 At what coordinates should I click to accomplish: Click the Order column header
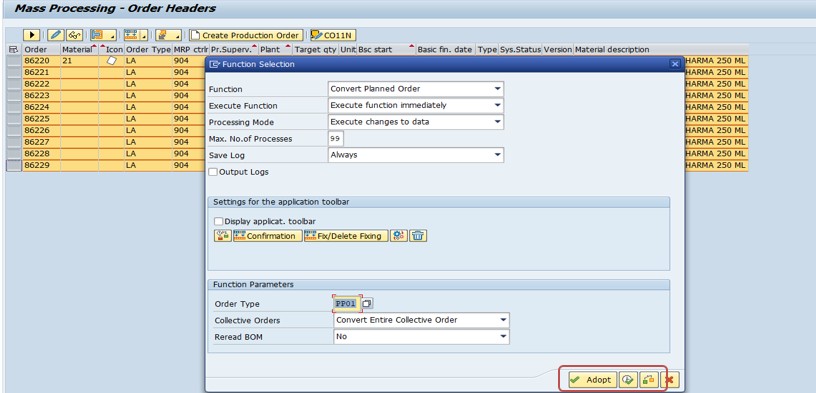tap(41, 49)
